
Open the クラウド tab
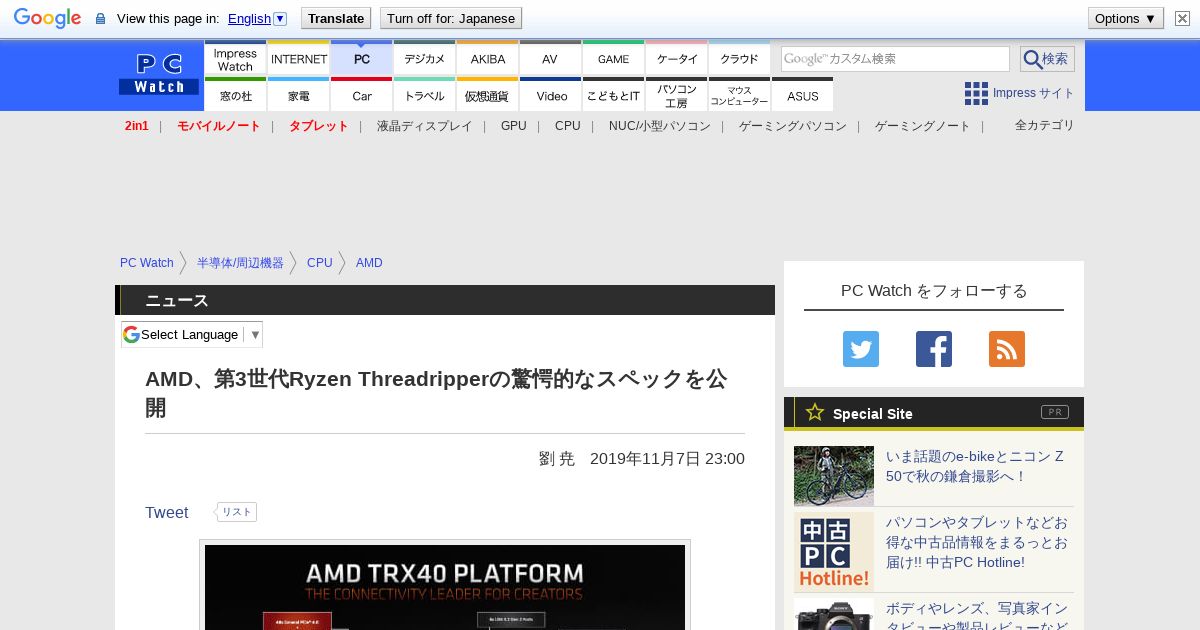740,59
